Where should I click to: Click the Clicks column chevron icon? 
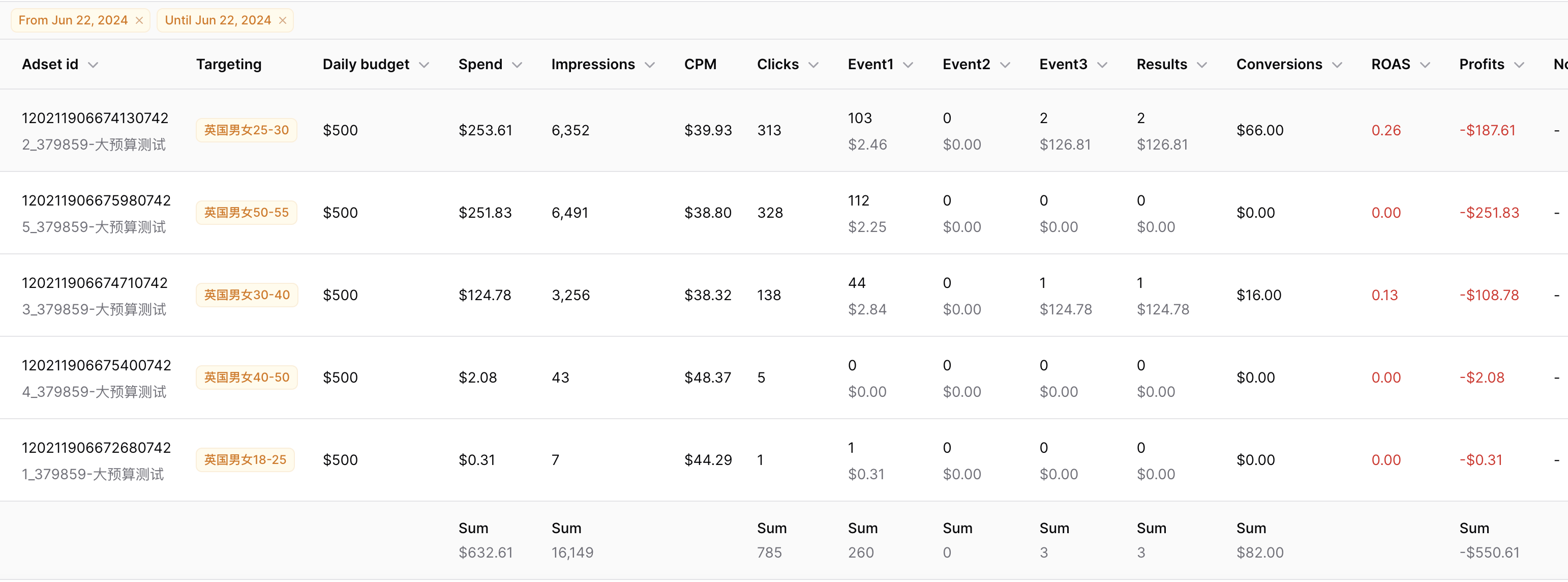tap(813, 65)
